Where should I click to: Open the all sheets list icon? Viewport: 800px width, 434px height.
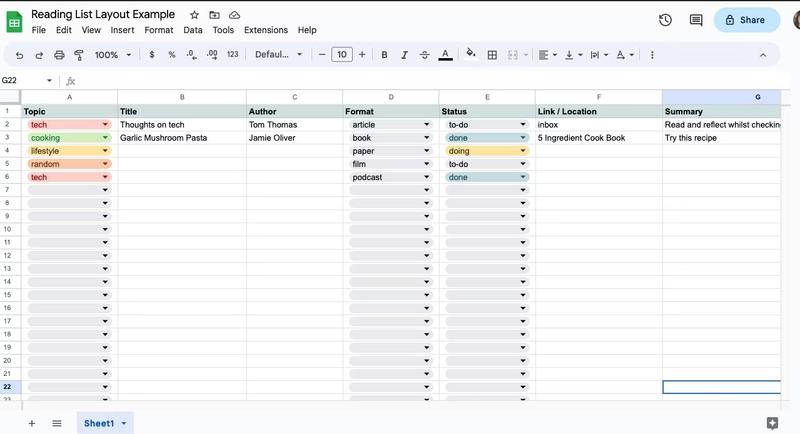click(57, 423)
